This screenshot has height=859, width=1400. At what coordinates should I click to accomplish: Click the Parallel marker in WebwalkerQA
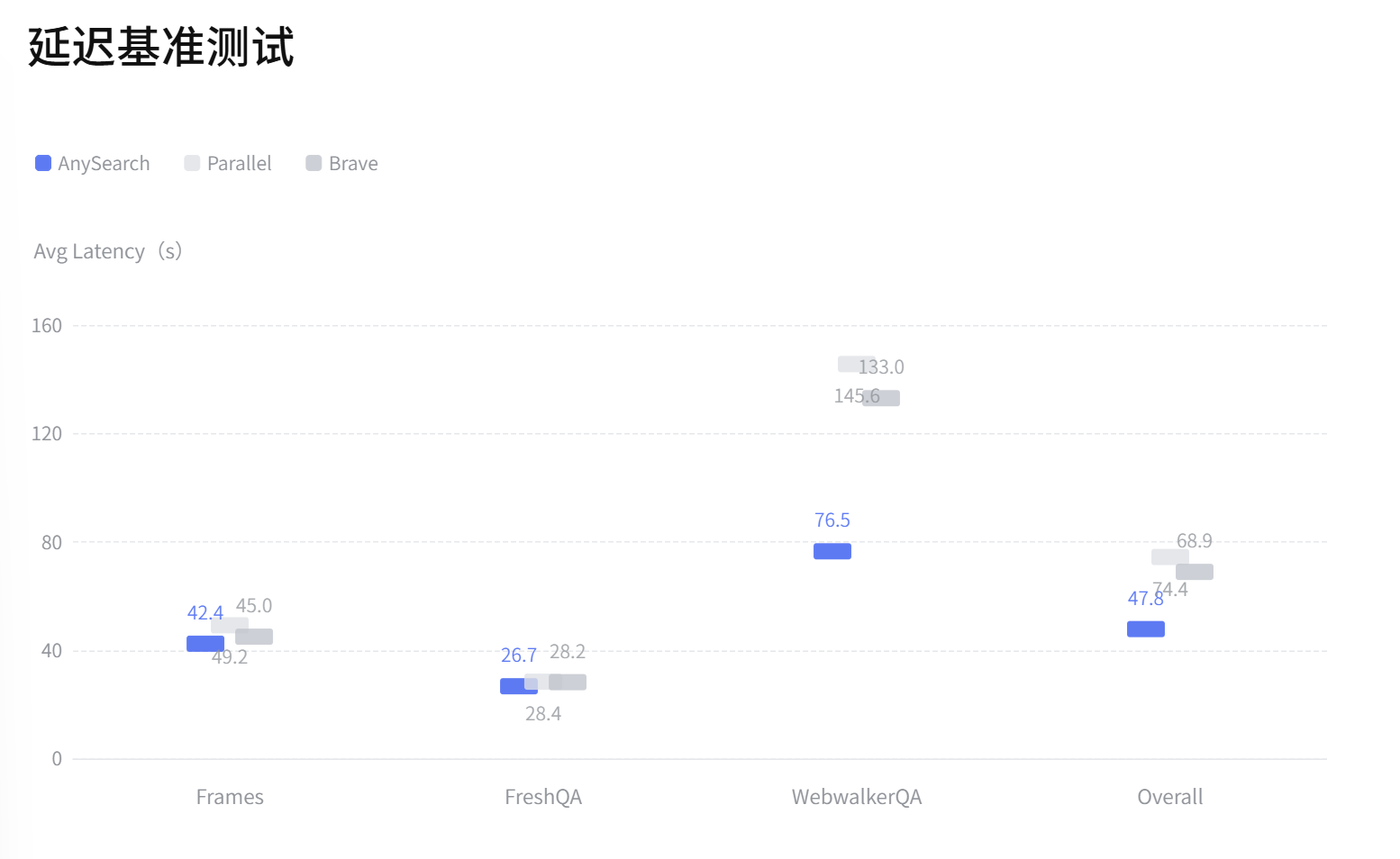(x=857, y=364)
